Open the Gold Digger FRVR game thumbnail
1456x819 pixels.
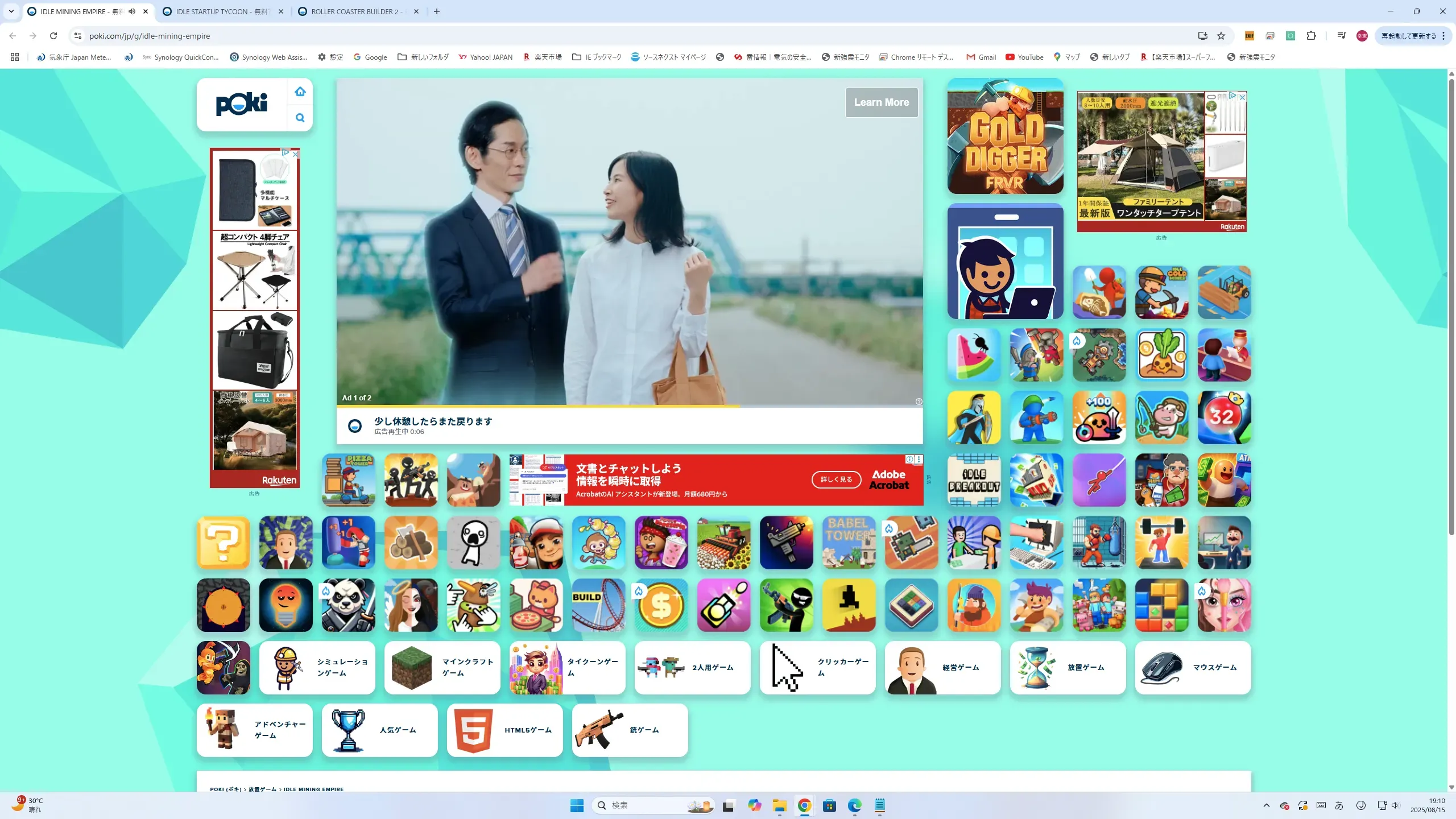(x=1005, y=136)
